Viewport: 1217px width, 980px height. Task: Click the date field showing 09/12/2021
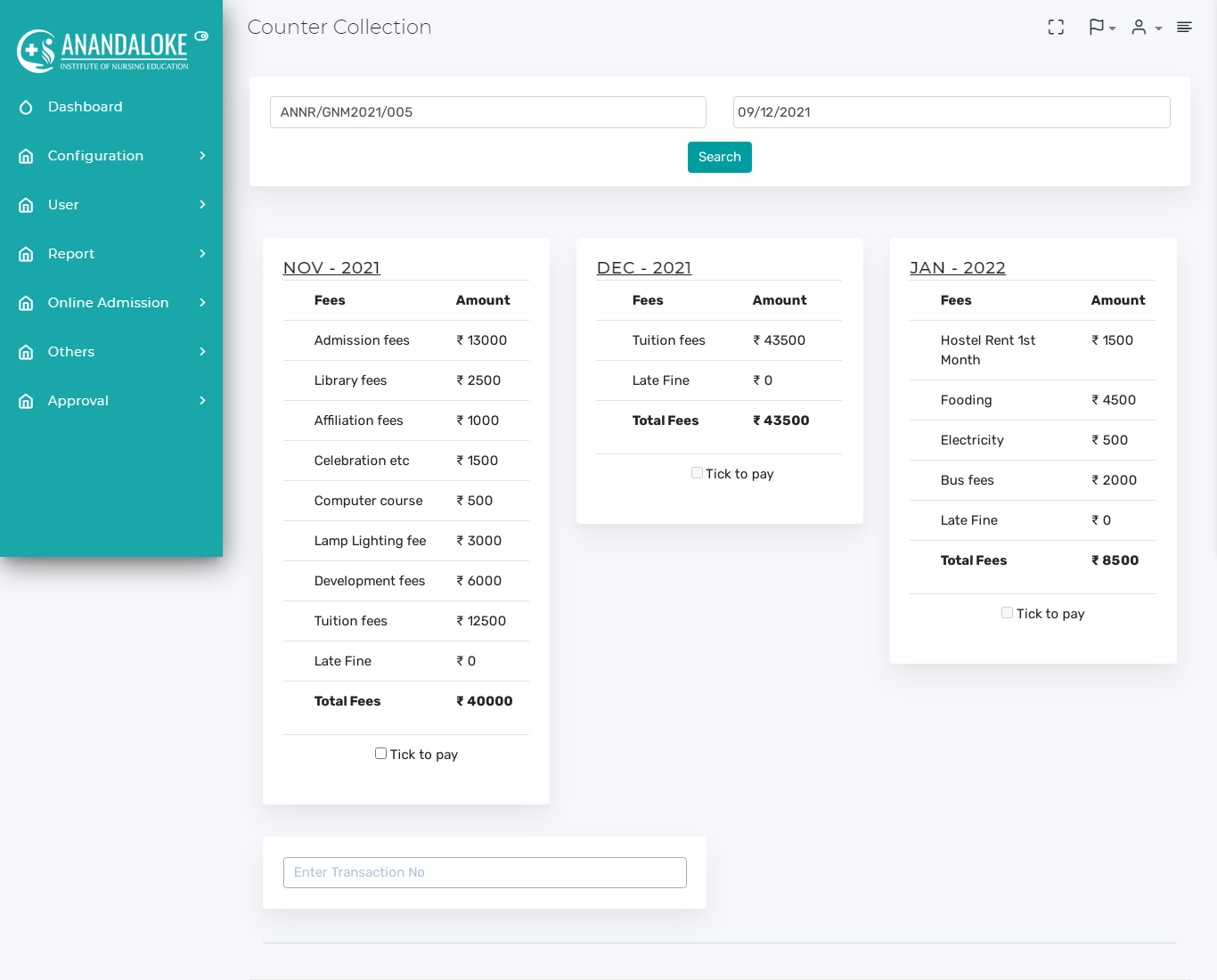click(x=951, y=112)
